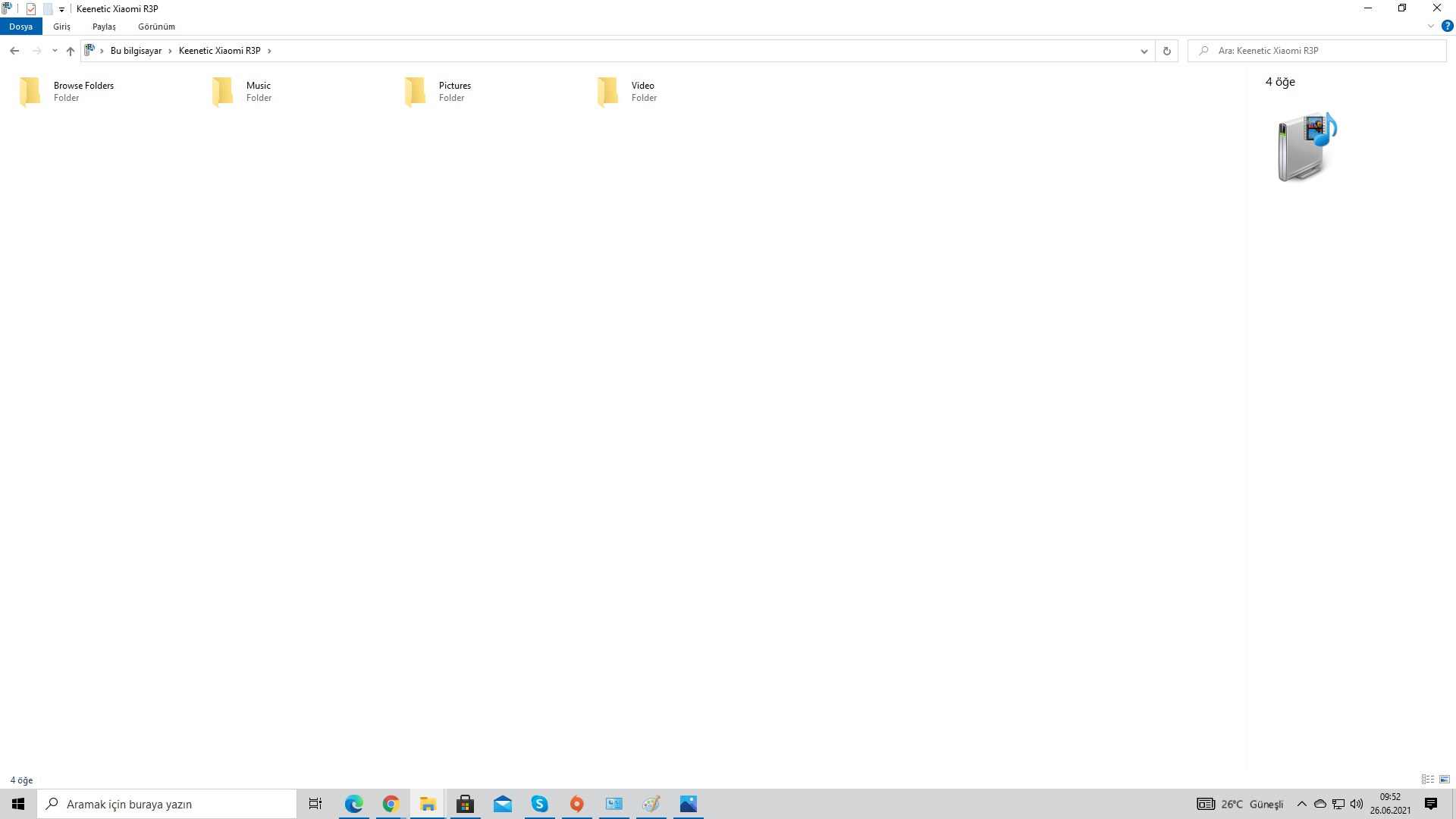Open the Dosya menu
This screenshot has height=819, width=1456.
(x=21, y=27)
